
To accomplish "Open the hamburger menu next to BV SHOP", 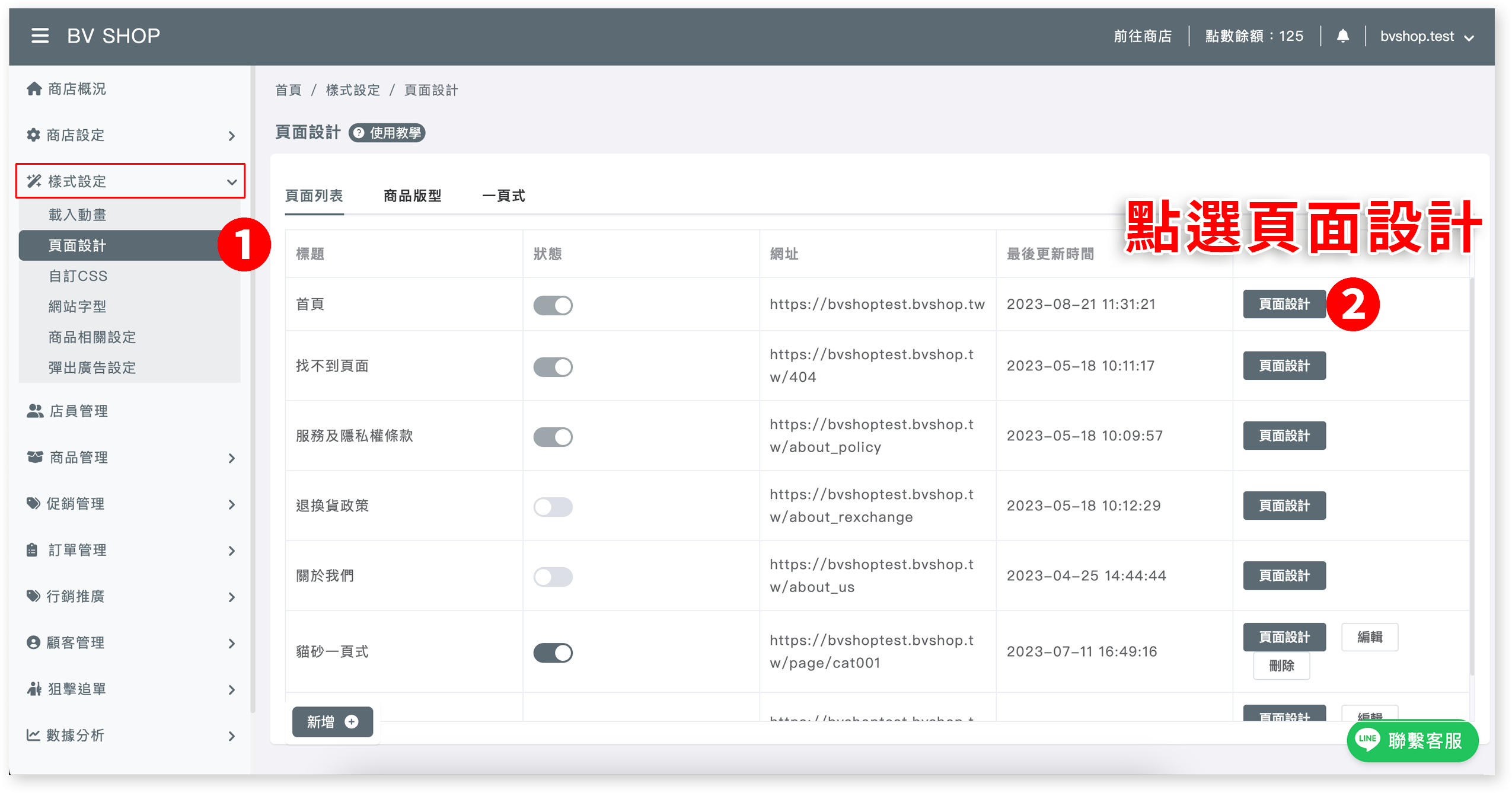I will pyautogui.click(x=40, y=36).
